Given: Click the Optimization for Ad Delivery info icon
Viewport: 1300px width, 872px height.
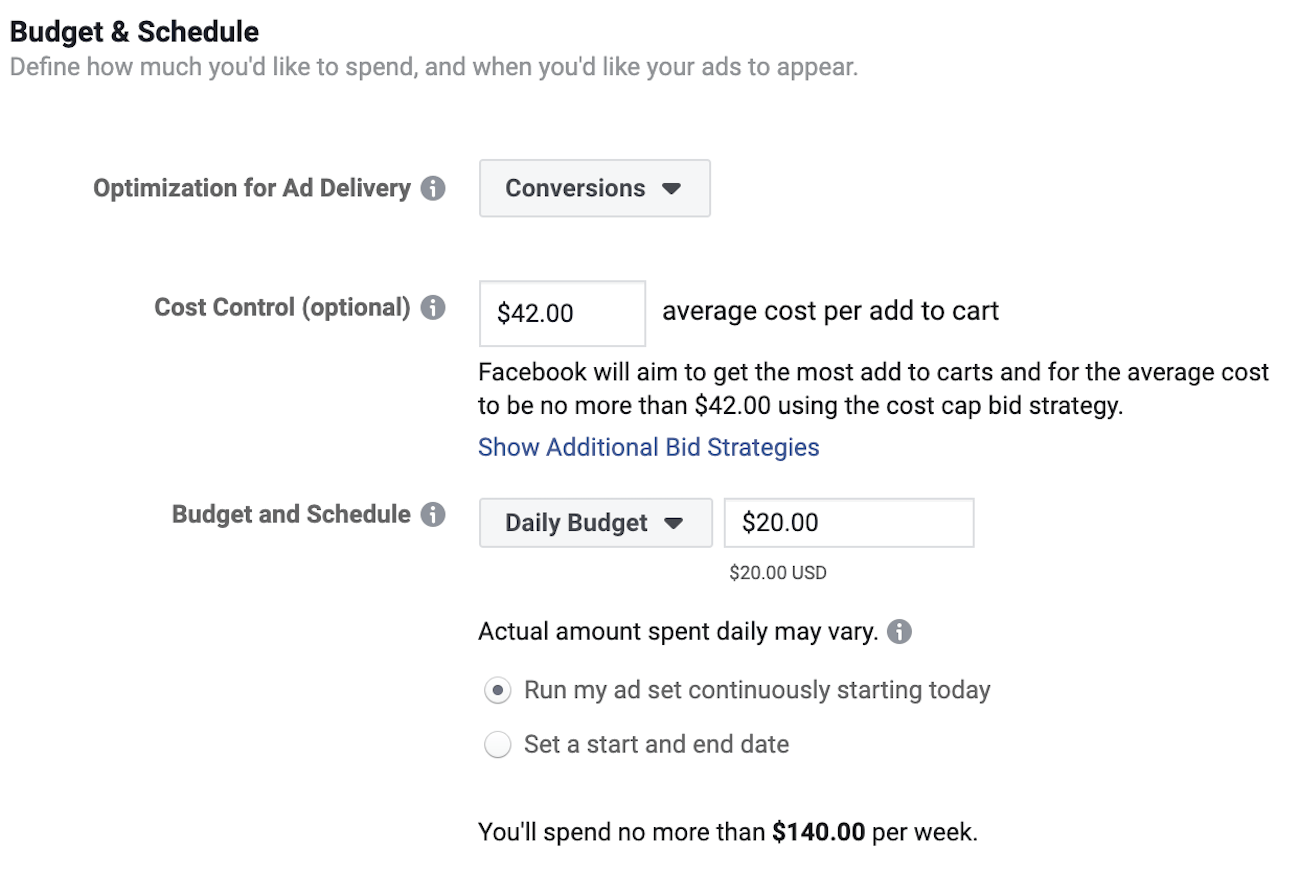Looking at the screenshot, I should [x=434, y=187].
